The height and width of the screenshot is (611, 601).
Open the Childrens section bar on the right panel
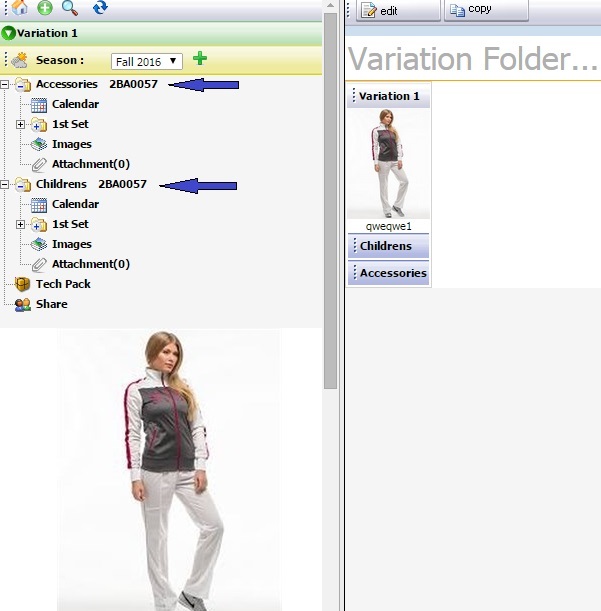coord(389,246)
